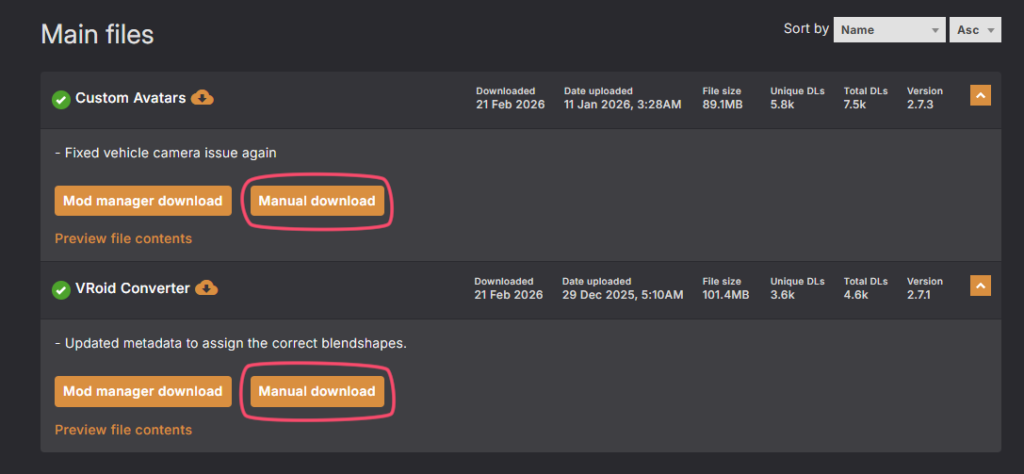1024x474 pixels.
Task: Collapse the Custom Avatars file section
Action: pyautogui.click(x=980, y=96)
